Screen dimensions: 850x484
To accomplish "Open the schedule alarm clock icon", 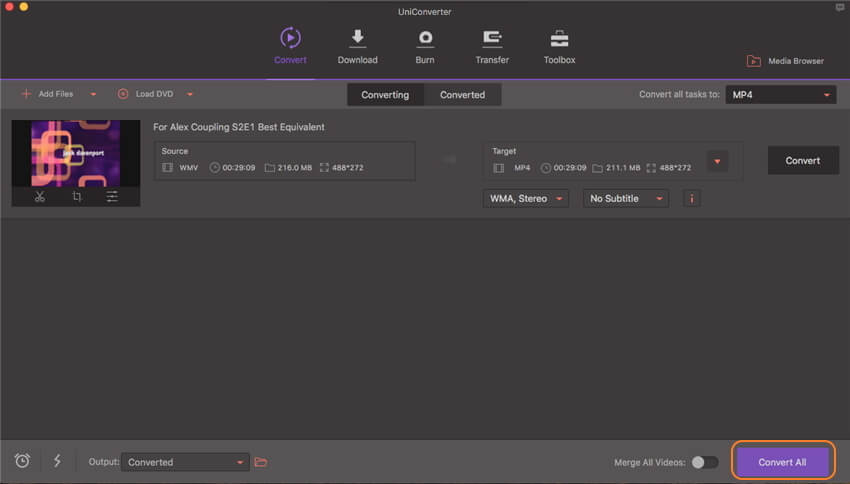I will (22, 461).
